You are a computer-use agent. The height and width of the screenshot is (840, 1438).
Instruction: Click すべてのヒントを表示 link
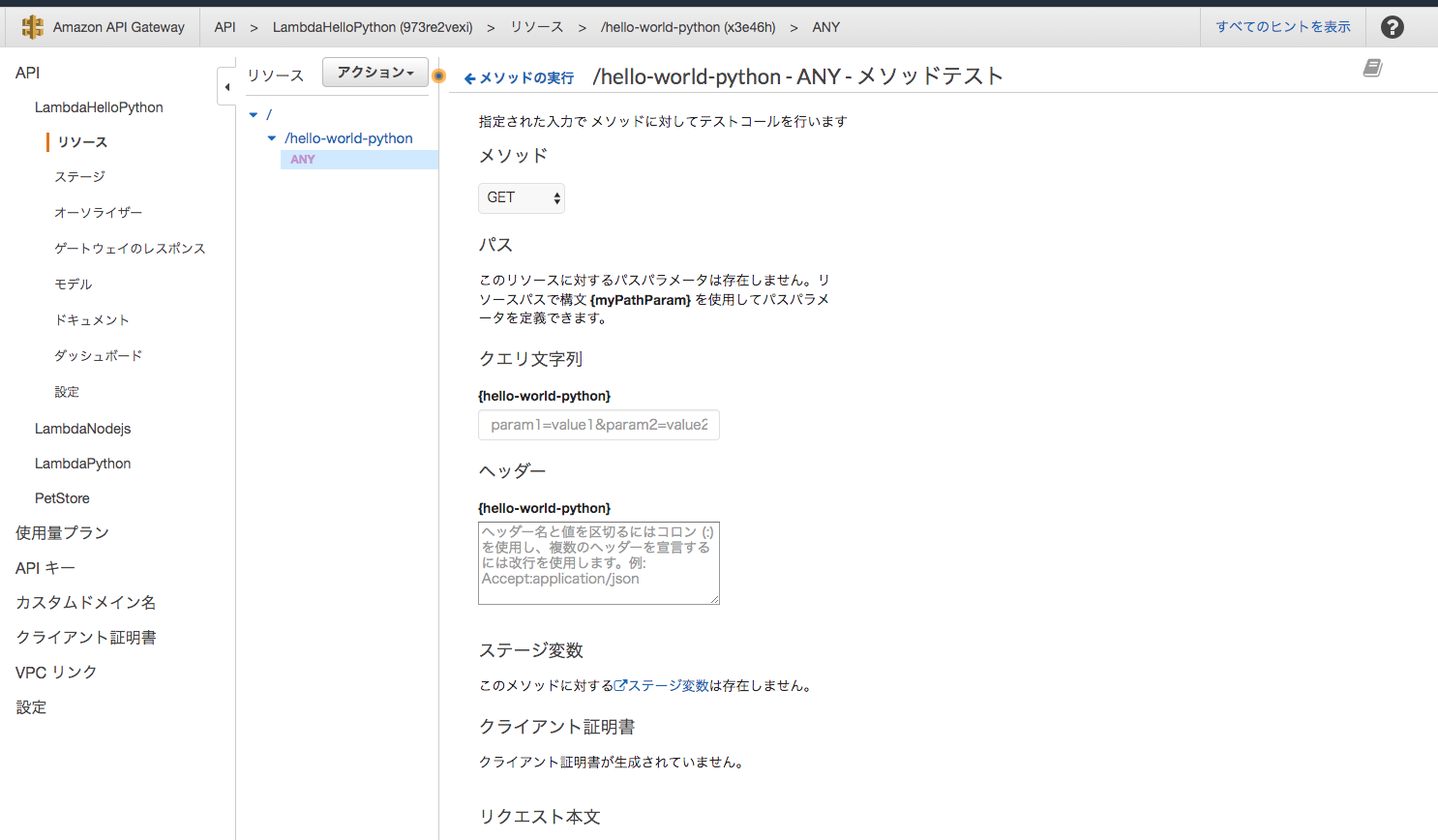[1283, 27]
